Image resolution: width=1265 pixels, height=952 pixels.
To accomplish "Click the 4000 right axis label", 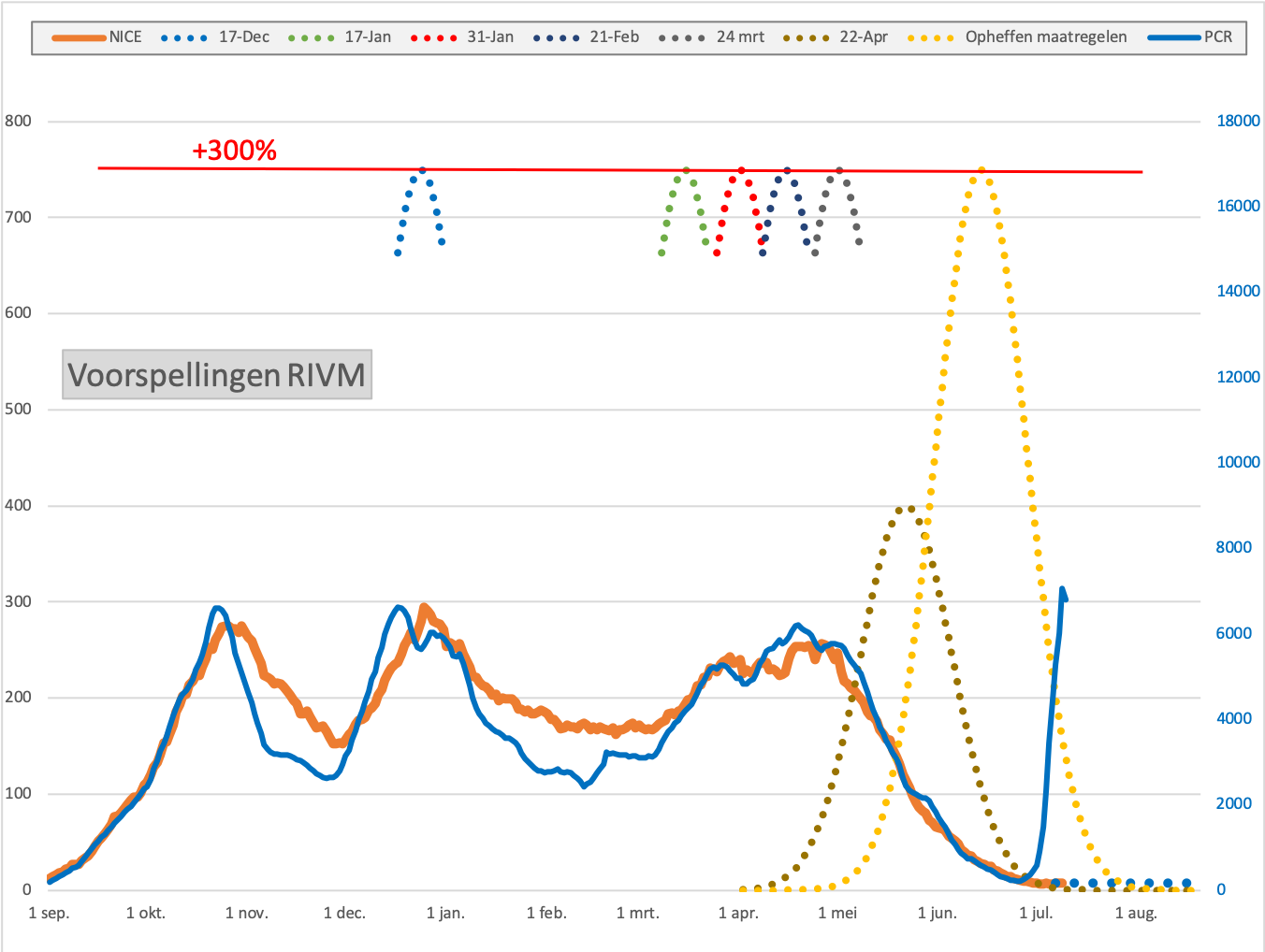I will pos(1233,718).
